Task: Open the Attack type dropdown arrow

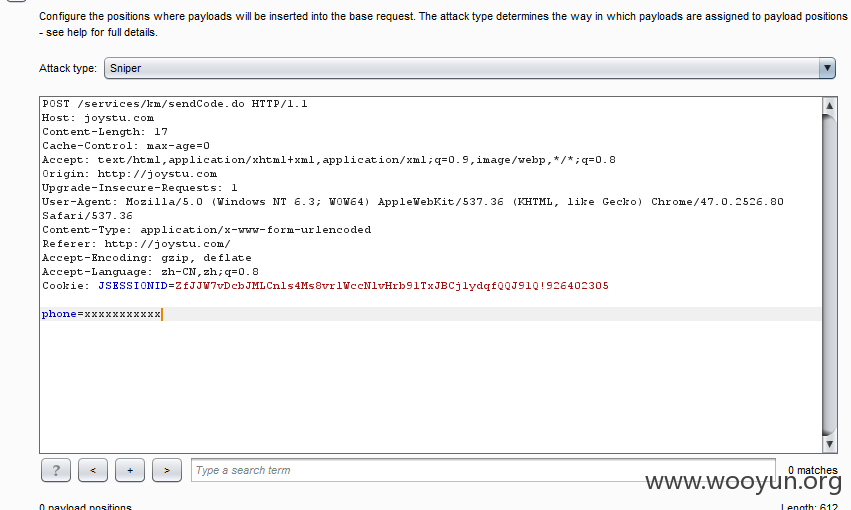Action: (x=827, y=68)
